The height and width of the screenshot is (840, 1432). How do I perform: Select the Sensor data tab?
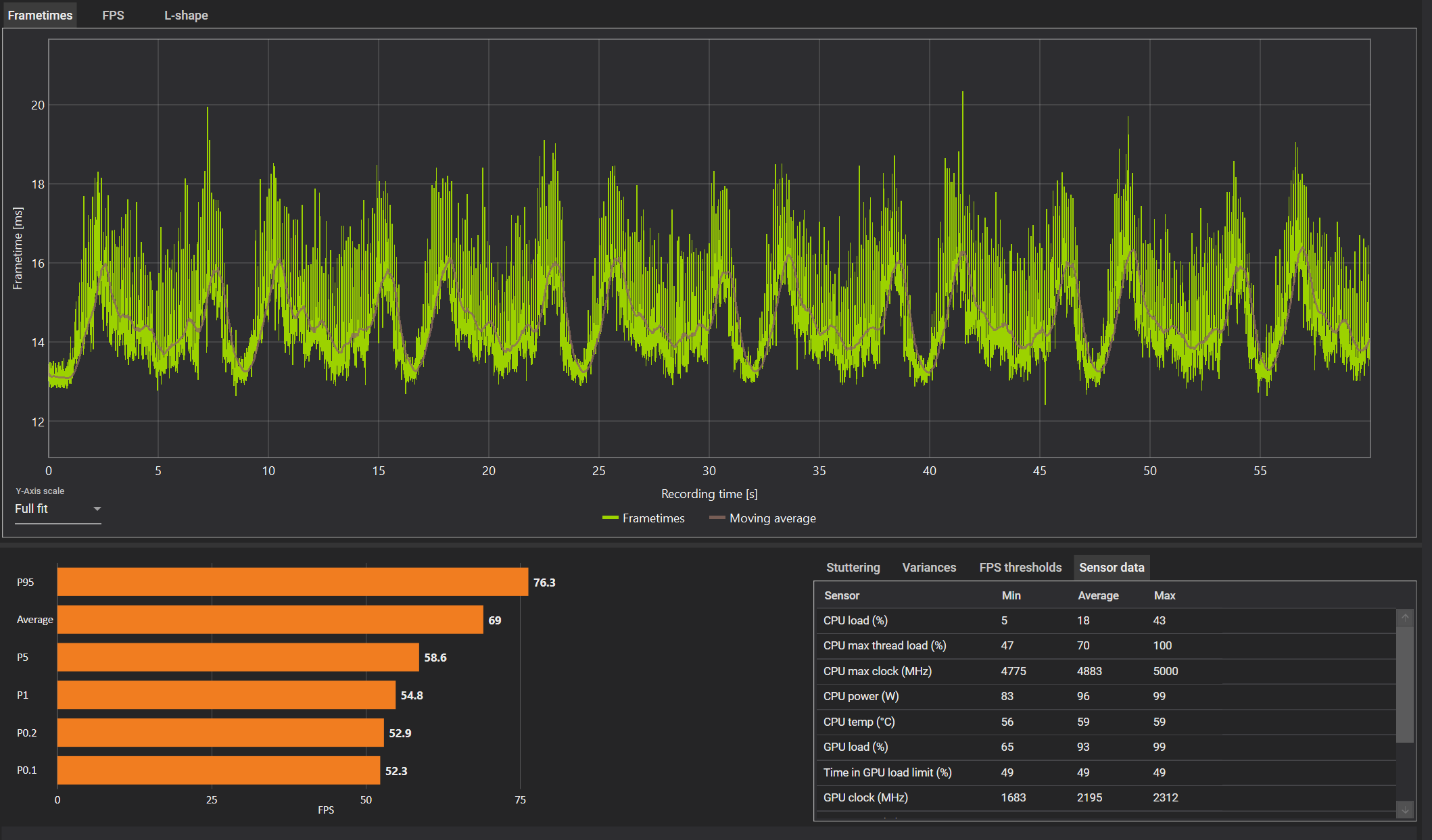coord(1111,568)
